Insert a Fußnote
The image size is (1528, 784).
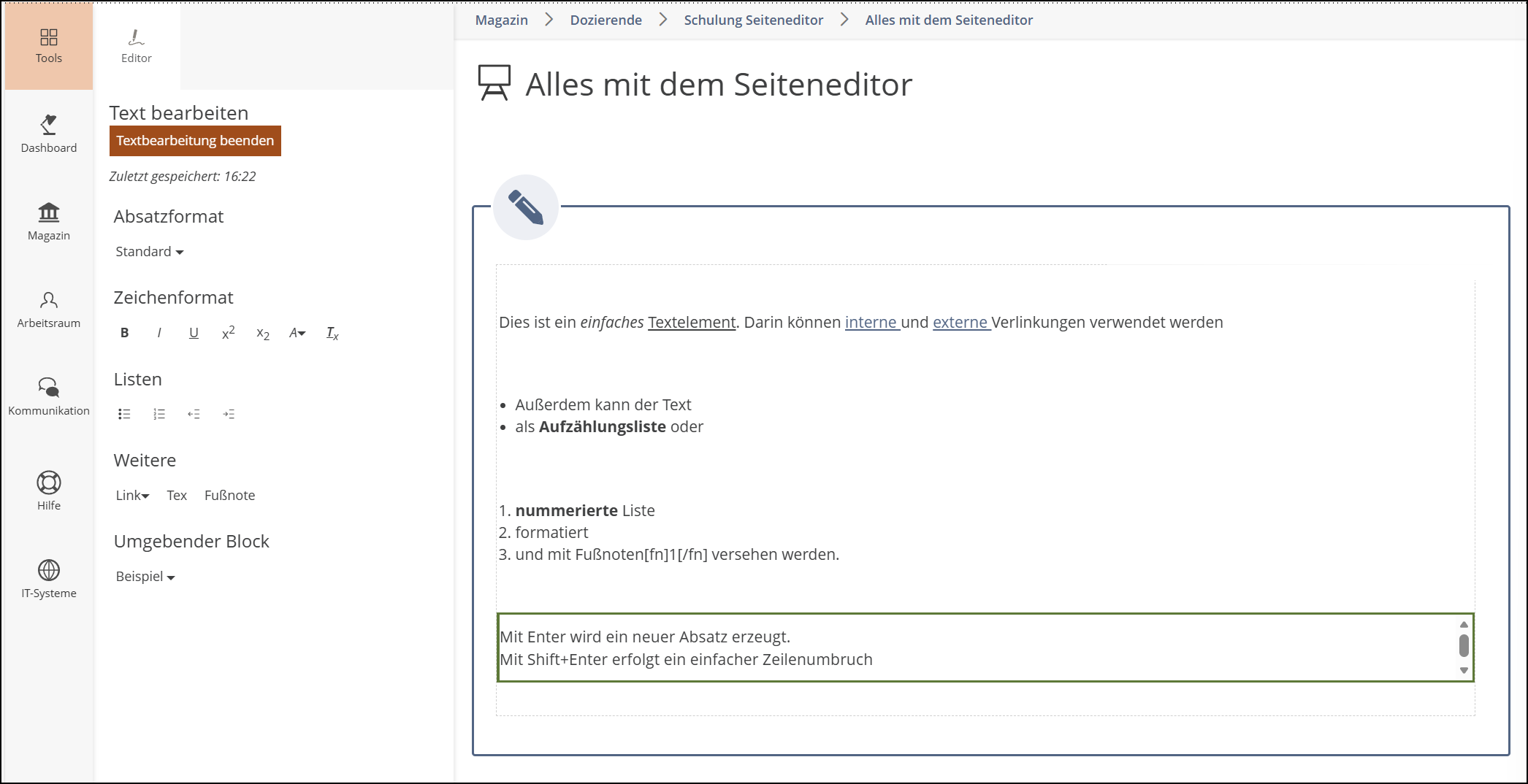click(229, 496)
